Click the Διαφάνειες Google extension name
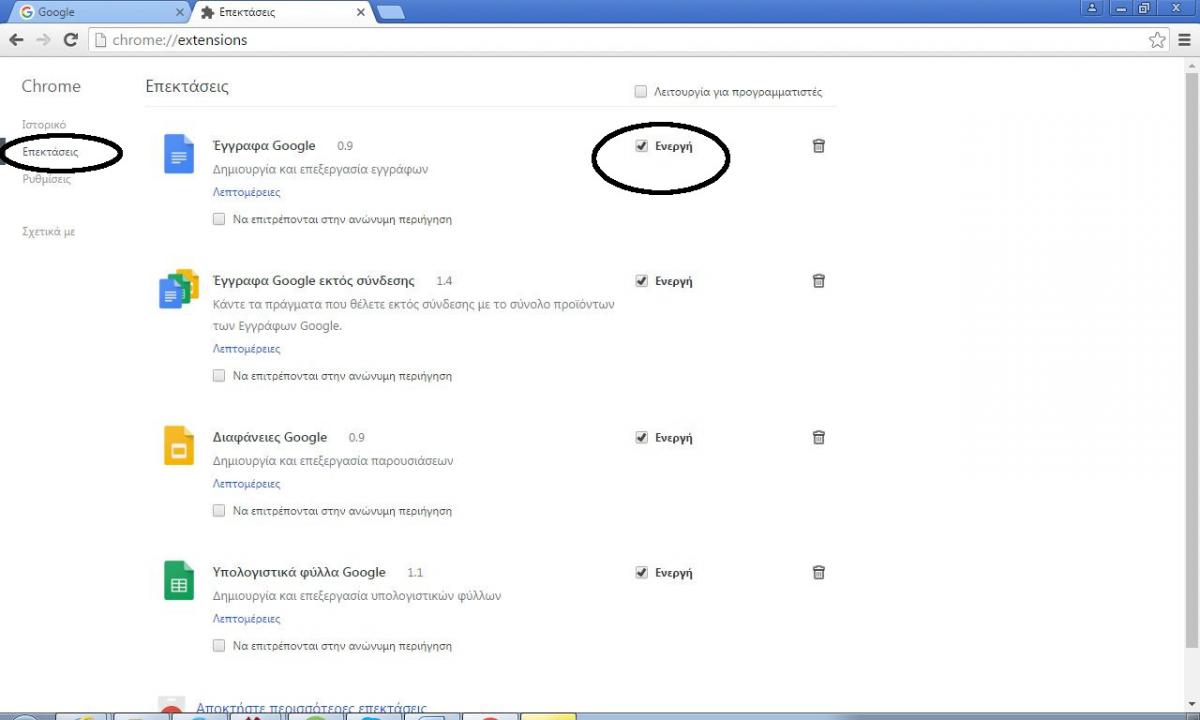 [270, 437]
